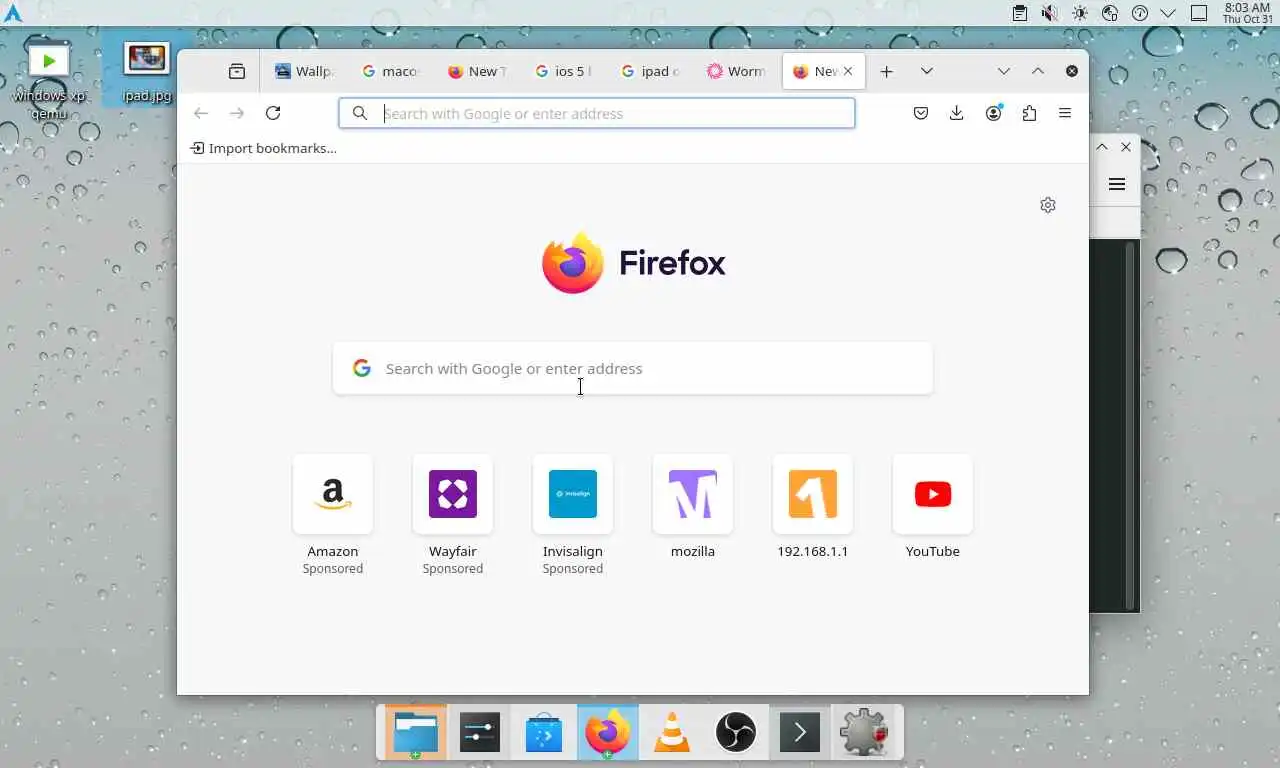Launch OBS Studio from dock
Screen dimensions: 1280x768
[x=736, y=734]
